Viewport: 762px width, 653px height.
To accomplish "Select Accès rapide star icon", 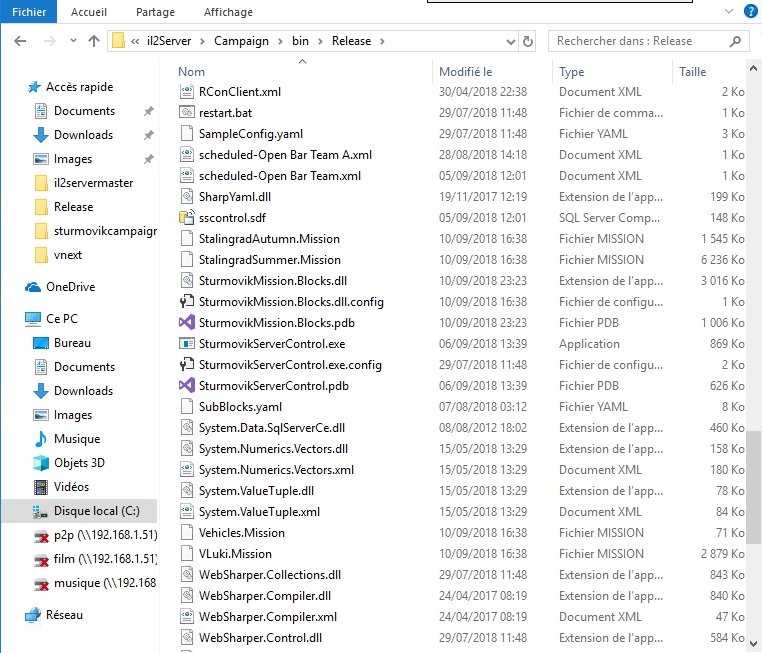I will pos(34,87).
